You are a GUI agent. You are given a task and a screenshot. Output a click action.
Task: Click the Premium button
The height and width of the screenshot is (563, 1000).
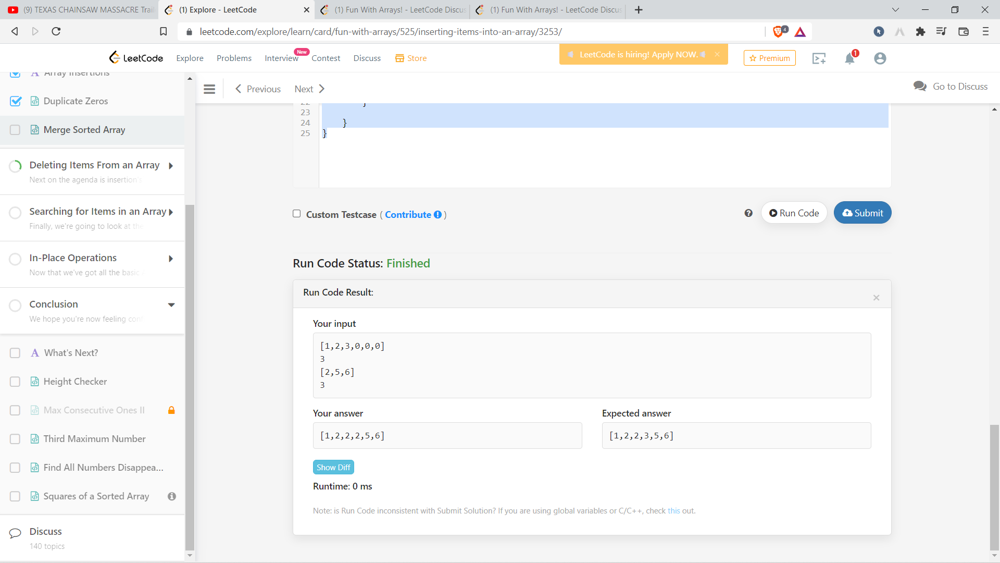click(770, 58)
